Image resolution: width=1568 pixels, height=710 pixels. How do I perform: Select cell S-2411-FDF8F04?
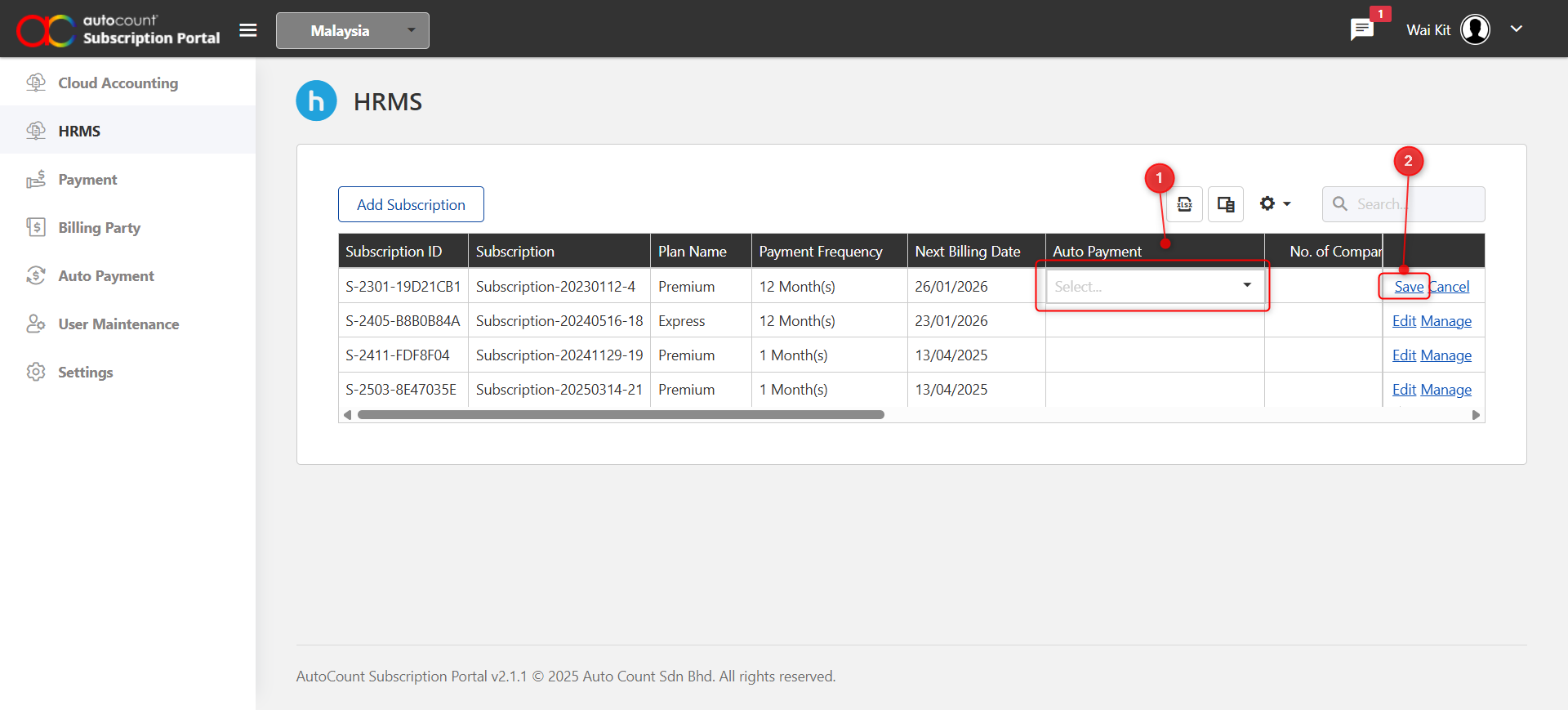click(403, 355)
